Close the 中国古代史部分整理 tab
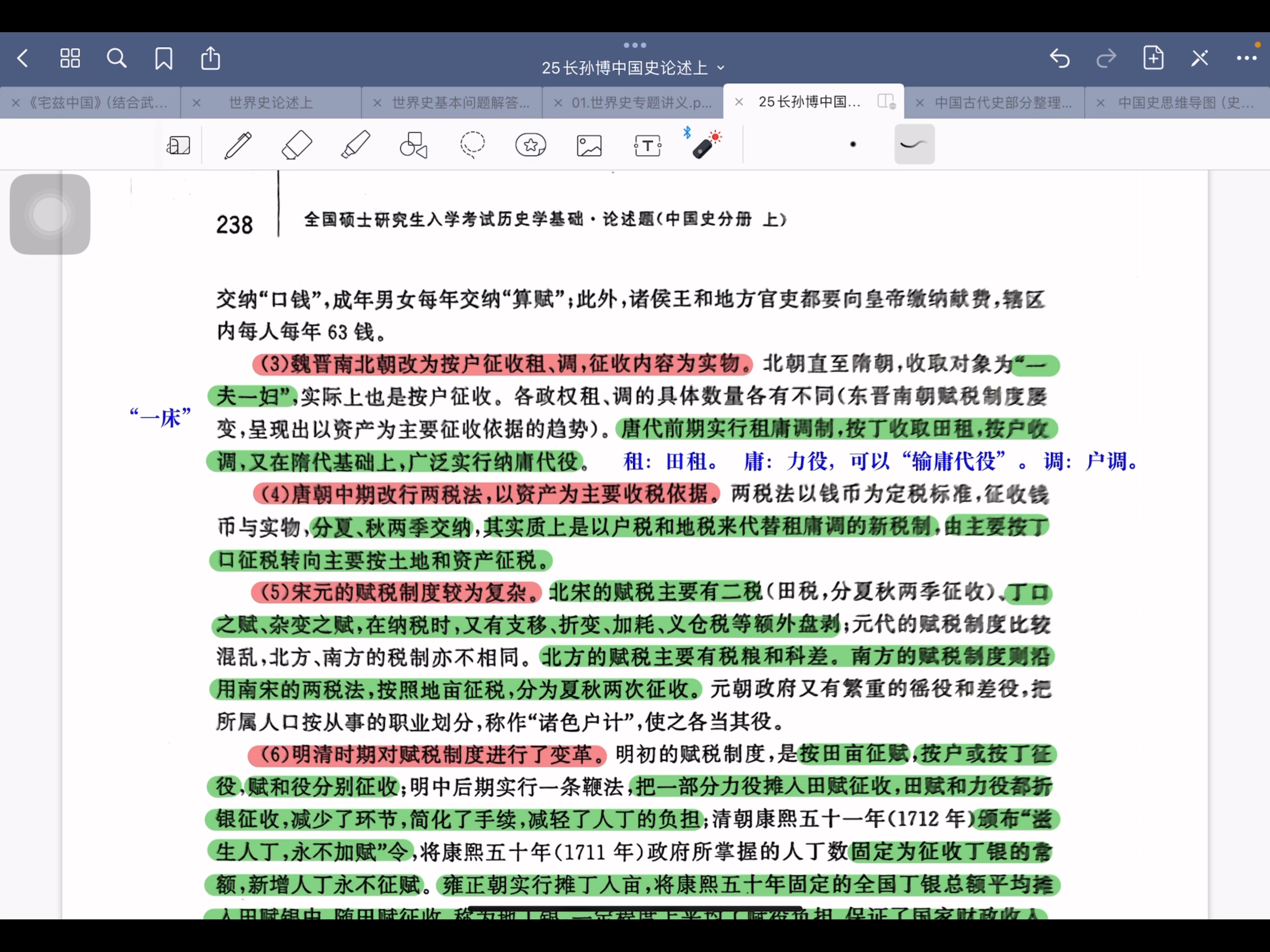 click(x=919, y=103)
